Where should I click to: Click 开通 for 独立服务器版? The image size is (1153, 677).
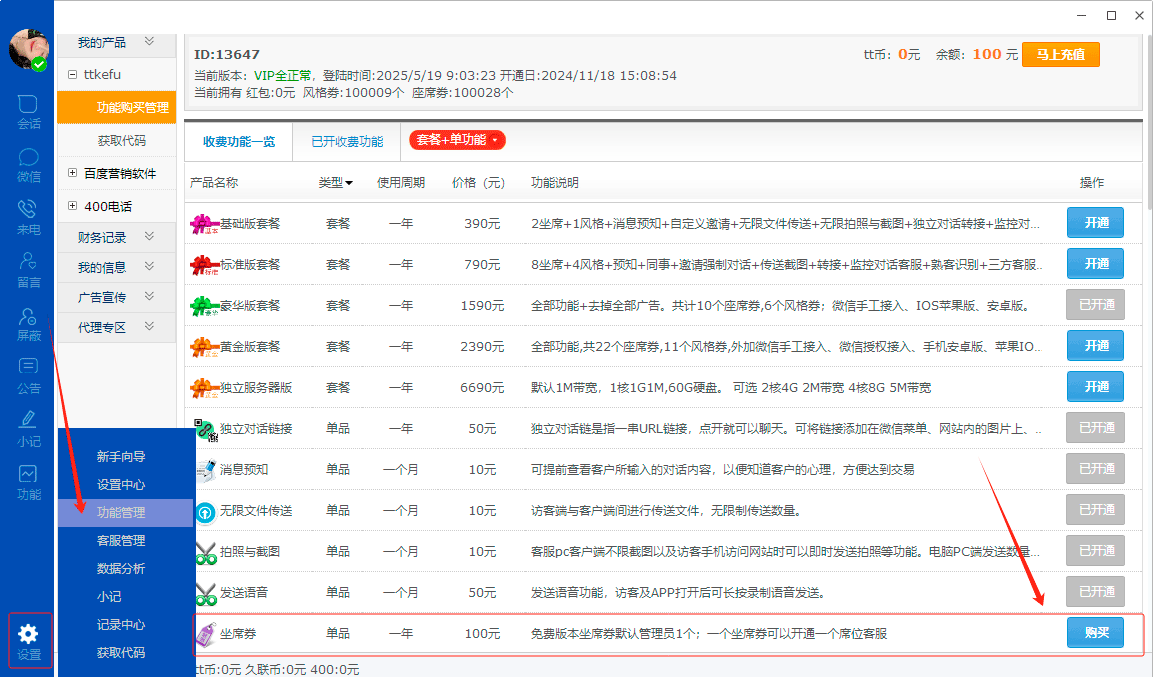(1095, 387)
